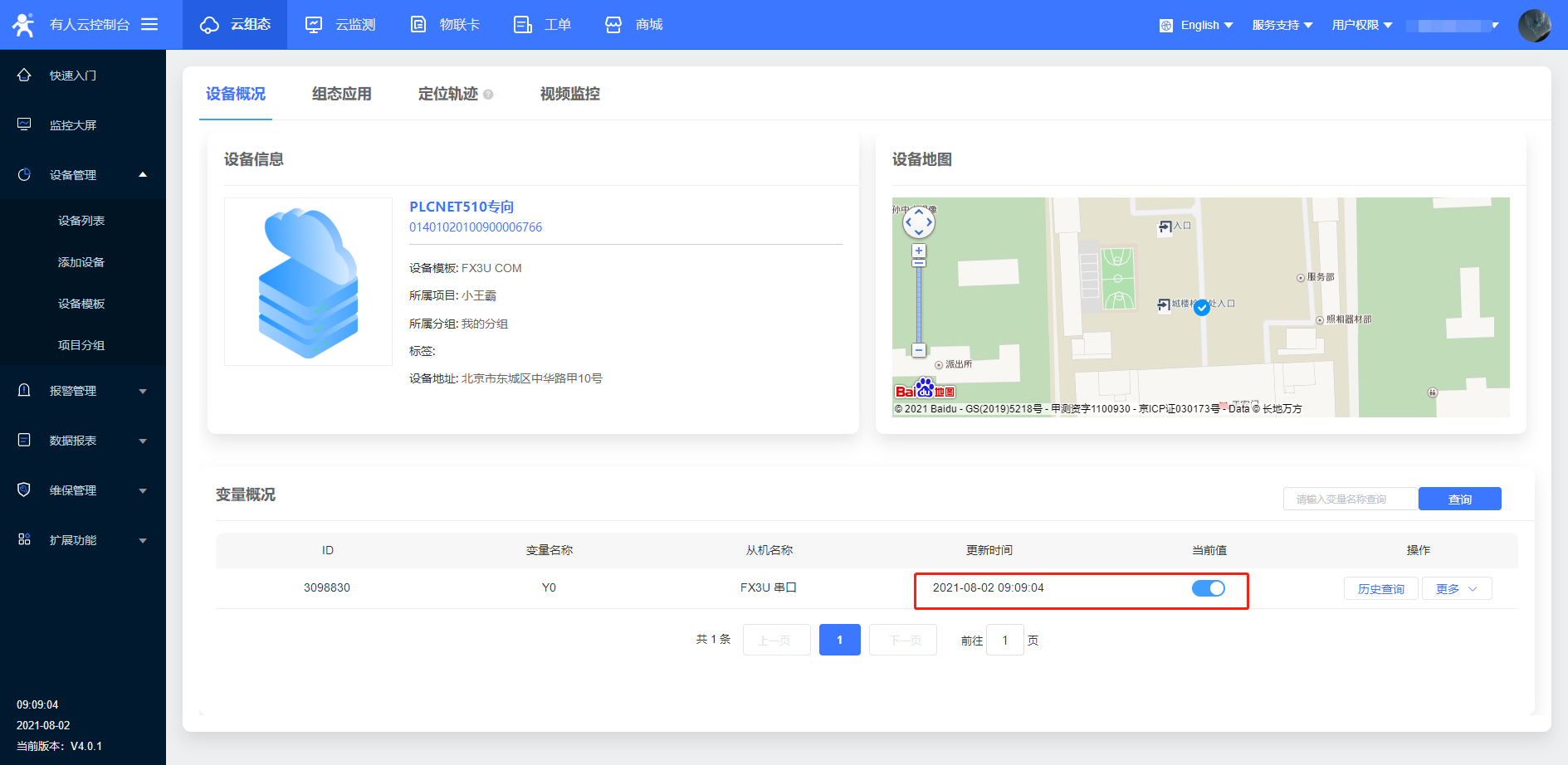
Task: Click the hamburger menu icon to collapse sidebar
Action: pyautogui.click(x=149, y=25)
